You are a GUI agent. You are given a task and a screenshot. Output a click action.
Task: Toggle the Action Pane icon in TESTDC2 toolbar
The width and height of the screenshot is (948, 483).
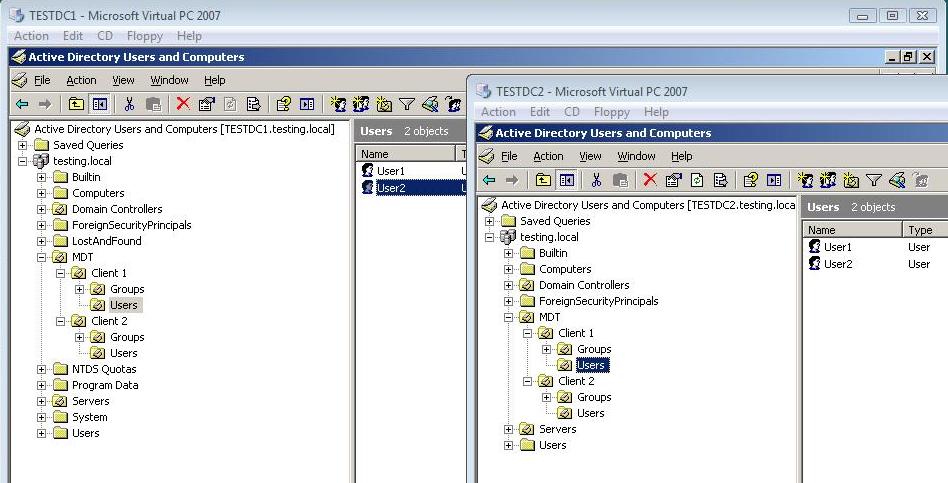coord(774,180)
